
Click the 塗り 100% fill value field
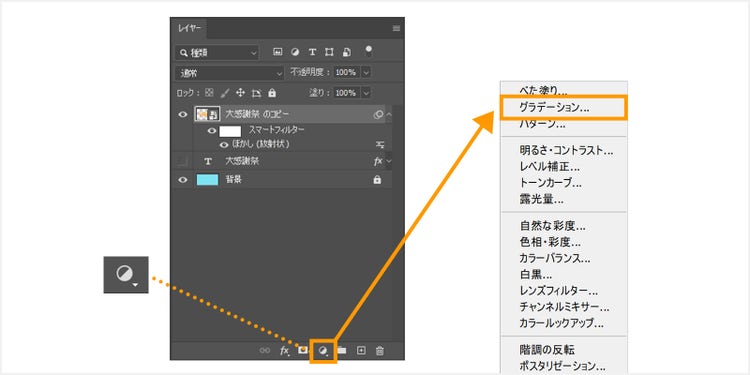pyautogui.click(x=346, y=93)
